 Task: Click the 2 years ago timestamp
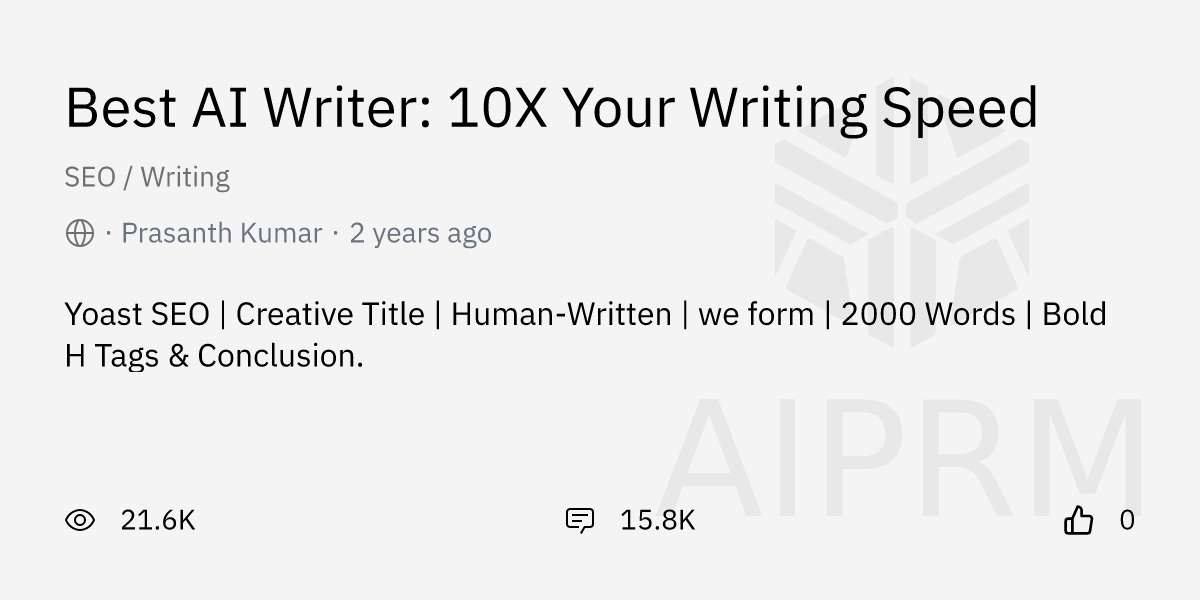tap(420, 233)
